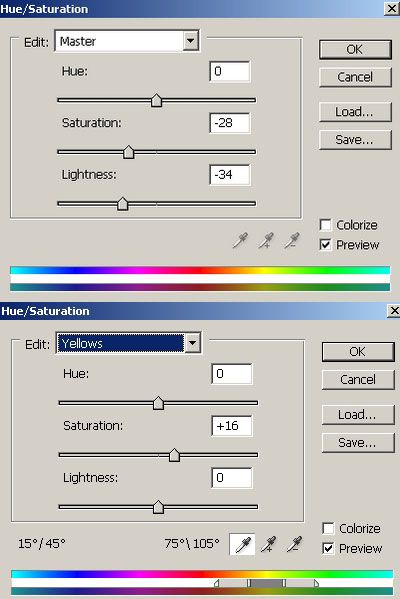This screenshot has width=400, height=599.
Task: Click grayed plus eyedropper in Master dialog
Action: [266, 241]
